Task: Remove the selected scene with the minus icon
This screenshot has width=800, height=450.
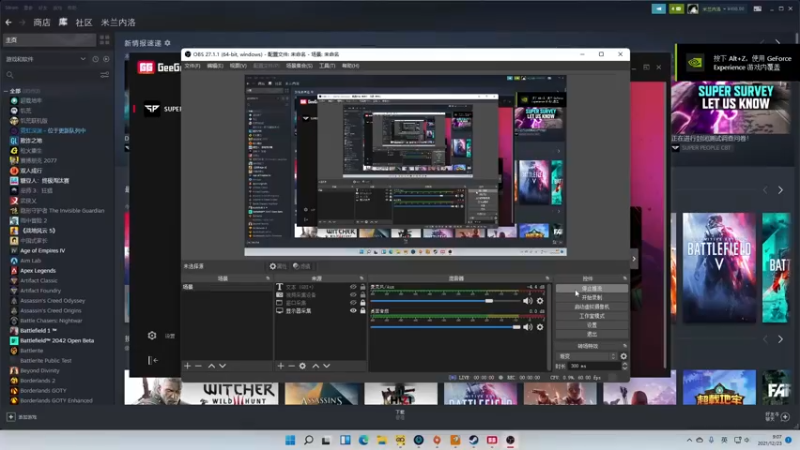Action: (198, 366)
